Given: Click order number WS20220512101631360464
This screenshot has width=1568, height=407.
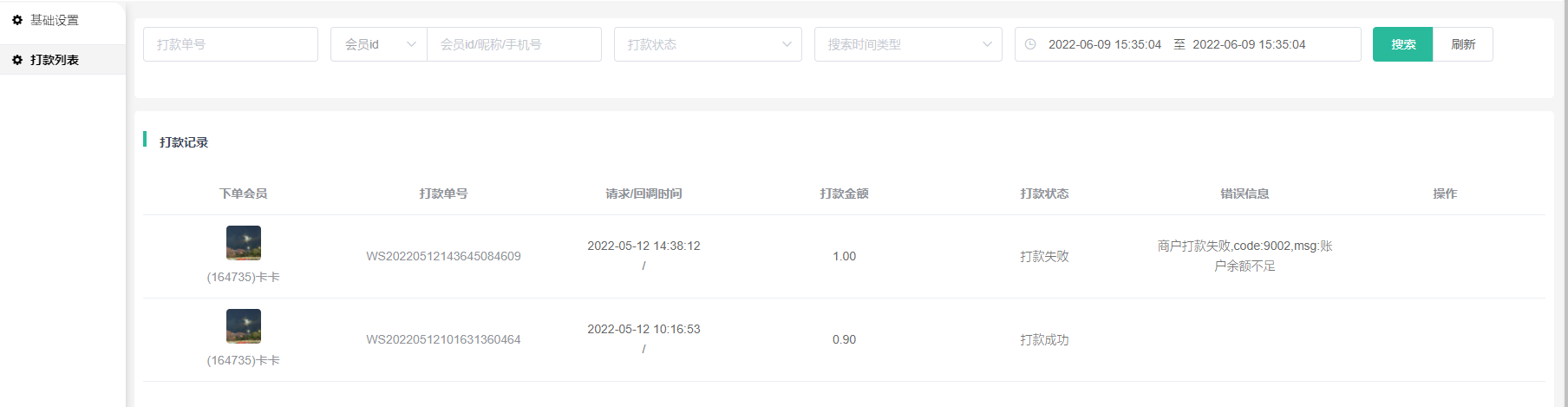Looking at the screenshot, I should pos(443,339).
